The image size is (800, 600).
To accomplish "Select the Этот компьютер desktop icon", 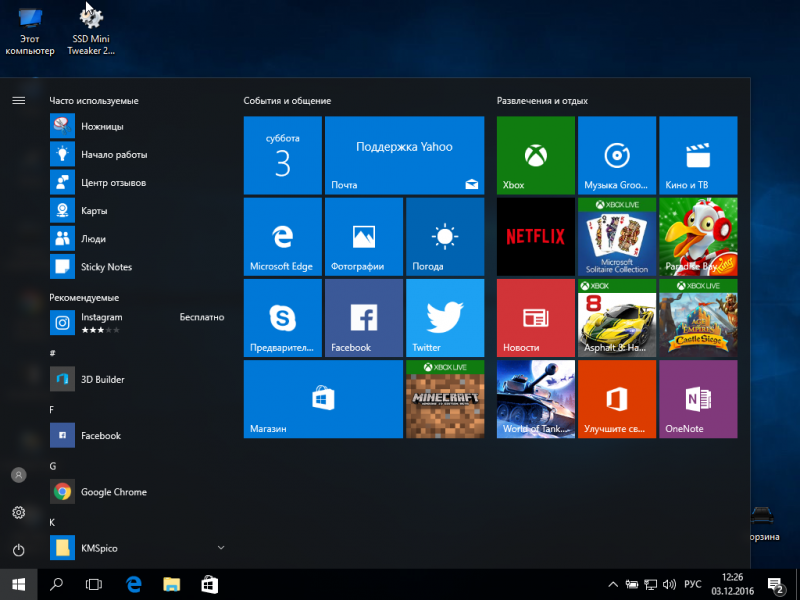I will 30,32.
